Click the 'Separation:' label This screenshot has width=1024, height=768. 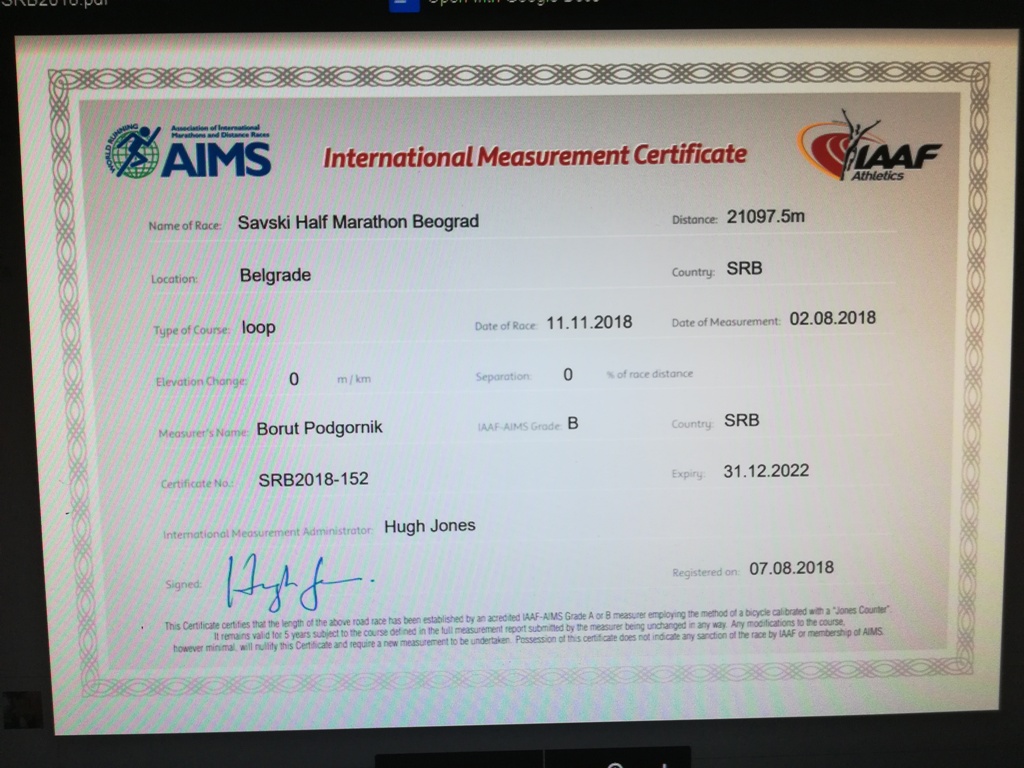pyautogui.click(x=504, y=377)
